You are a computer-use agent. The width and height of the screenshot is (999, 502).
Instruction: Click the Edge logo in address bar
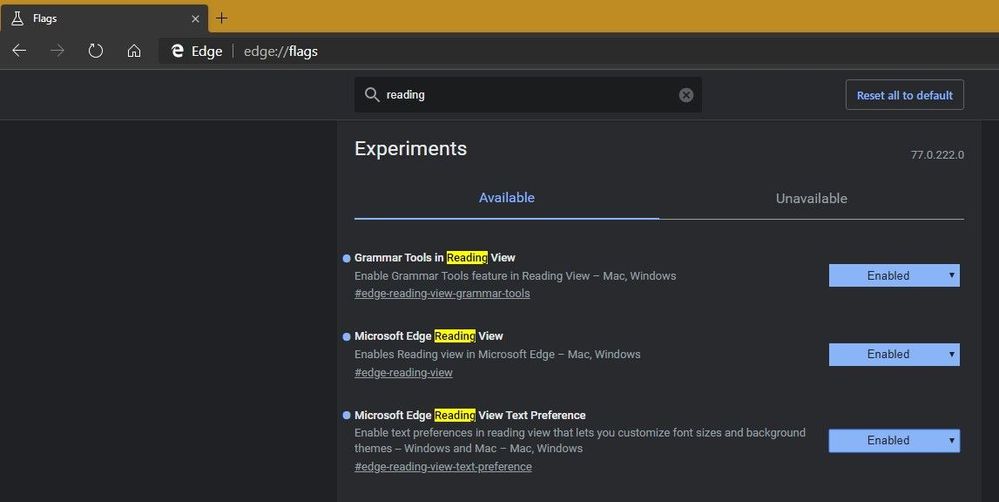pyautogui.click(x=178, y=51)
